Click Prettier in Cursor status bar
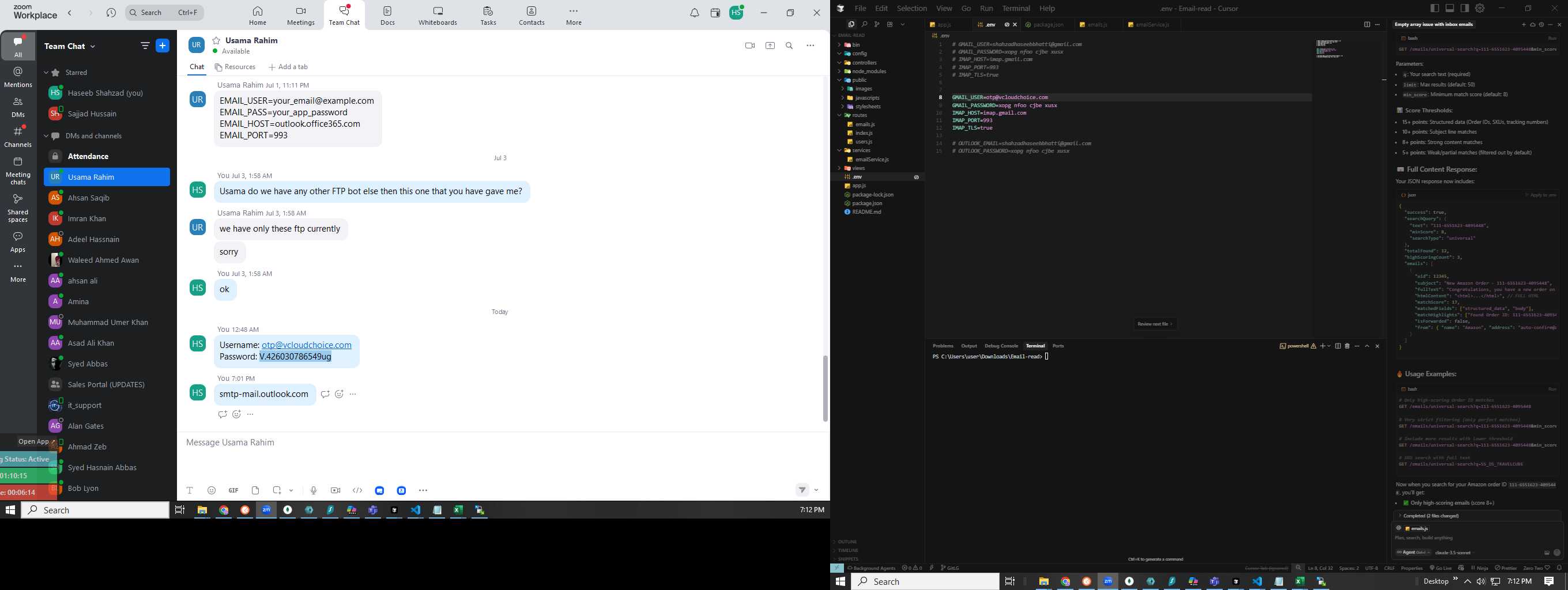The width and height of the screenshot is (1568, 590). pyautogui.click(x=1506, y=568)
